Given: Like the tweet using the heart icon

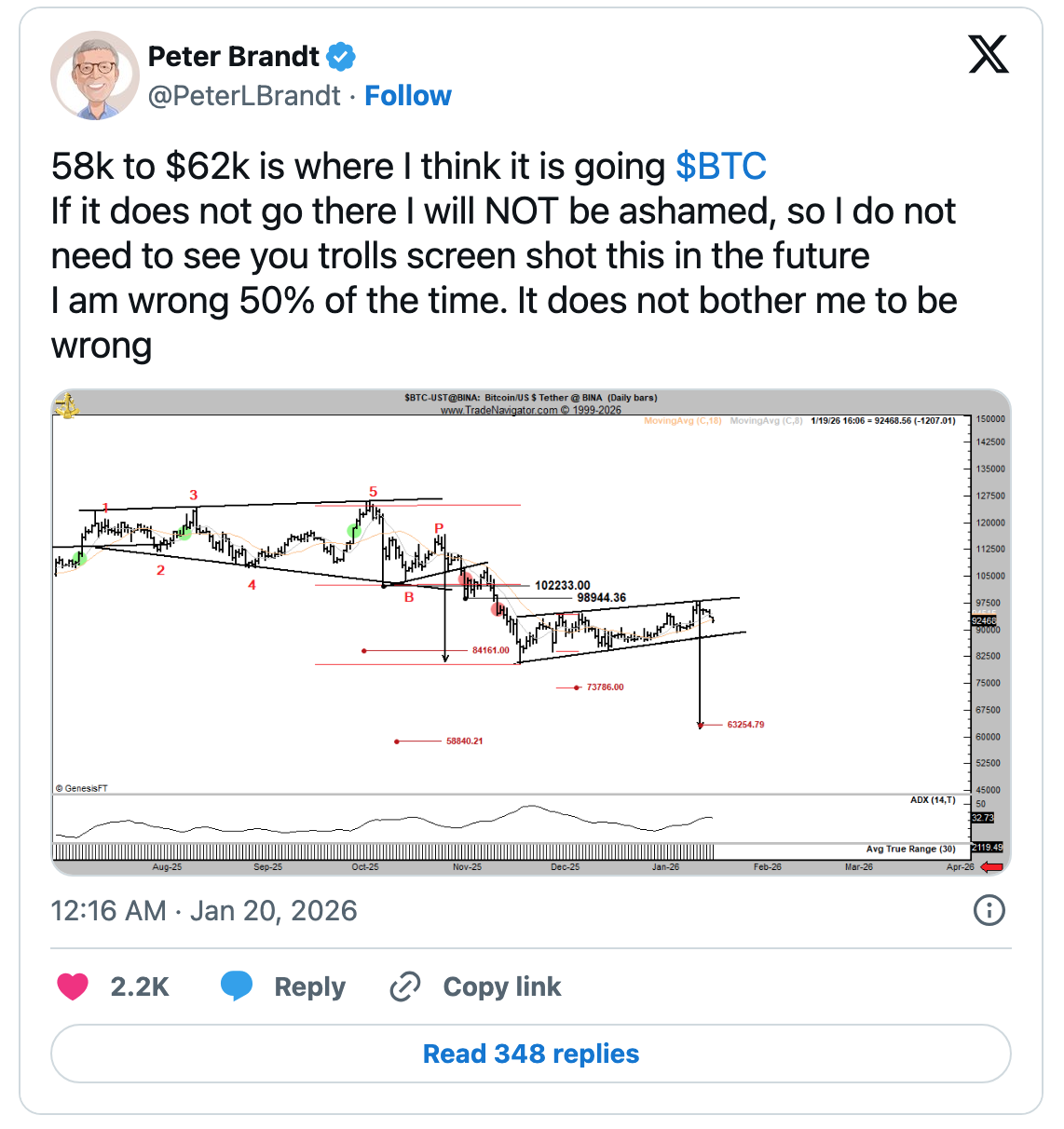Looking at the screenshot, I should click(72, 986).
